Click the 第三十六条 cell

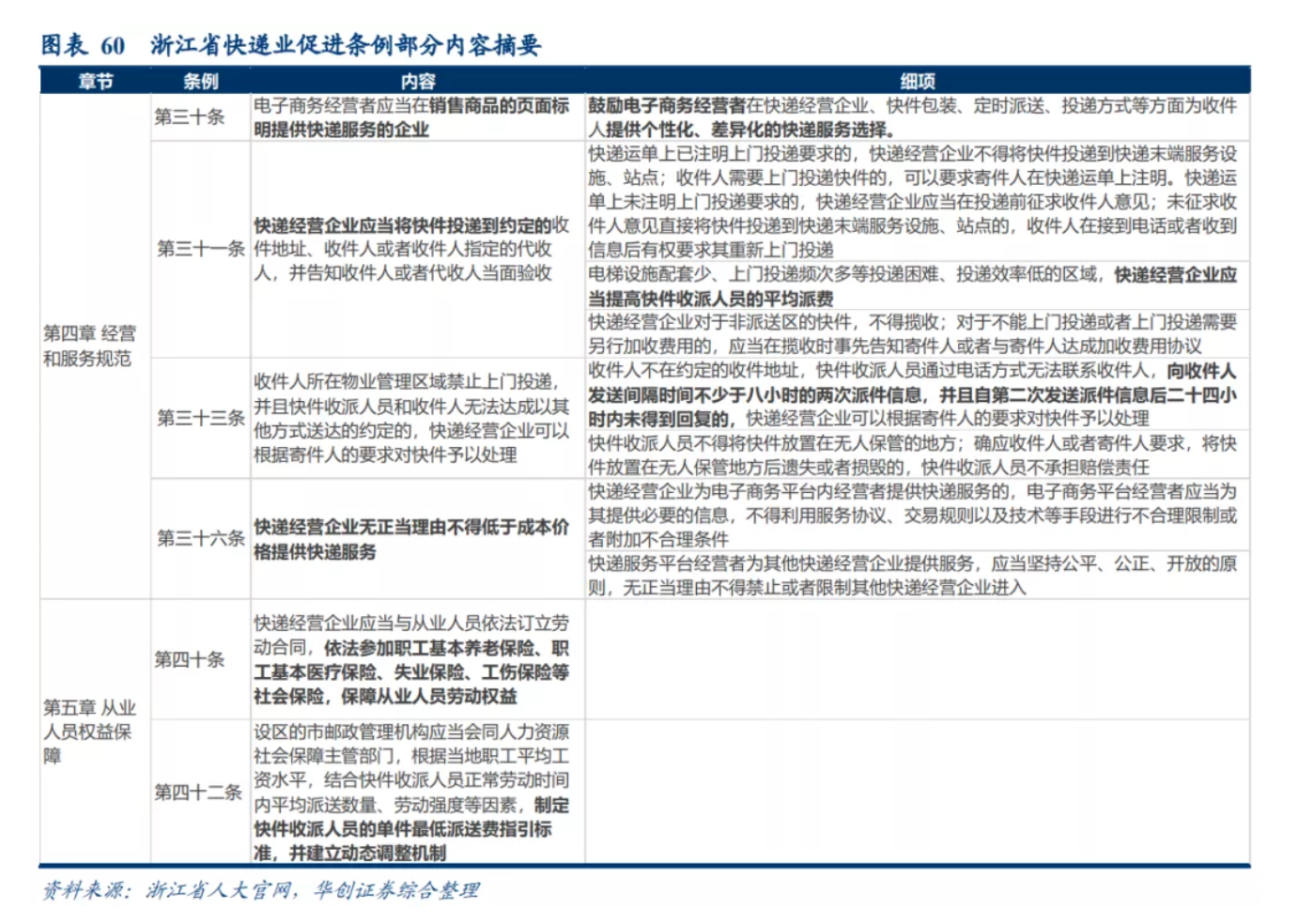coord(200,538)
